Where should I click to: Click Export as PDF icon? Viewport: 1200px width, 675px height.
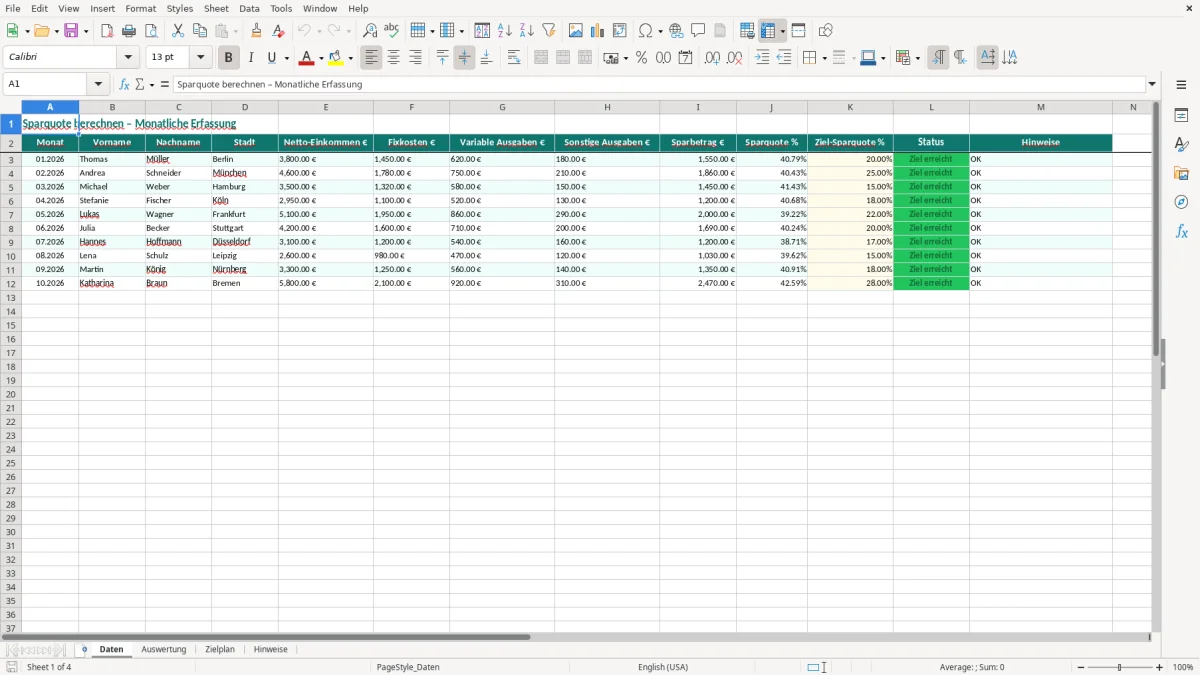107,31
